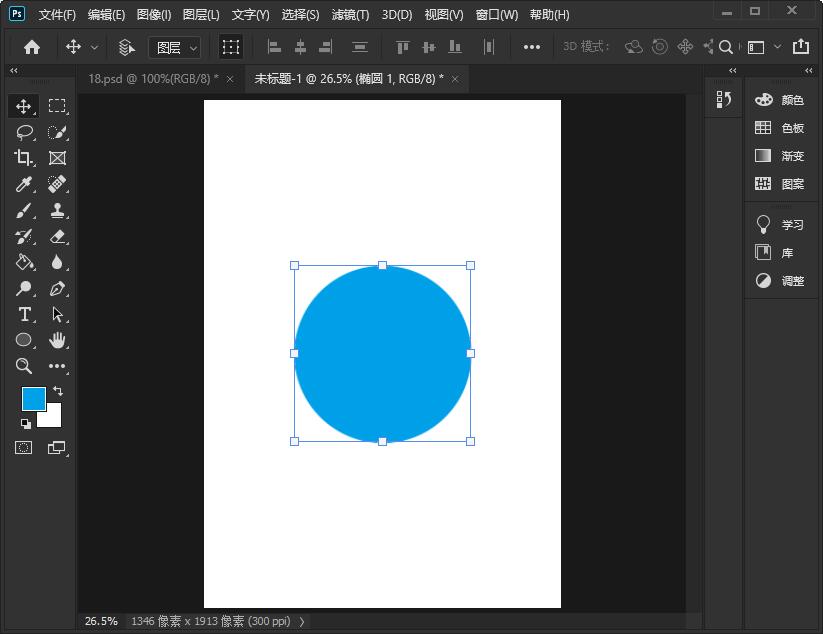823x634 pixels.
Task: Select the Pen tool
Action: pyautogui.click(x=57, y=289)
